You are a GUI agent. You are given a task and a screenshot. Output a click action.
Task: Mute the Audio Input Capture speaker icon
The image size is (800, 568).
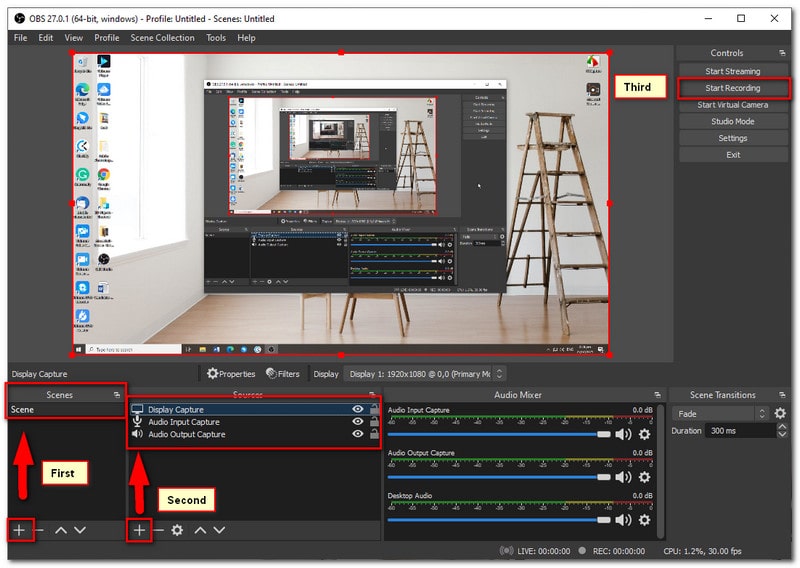point(623,434)
